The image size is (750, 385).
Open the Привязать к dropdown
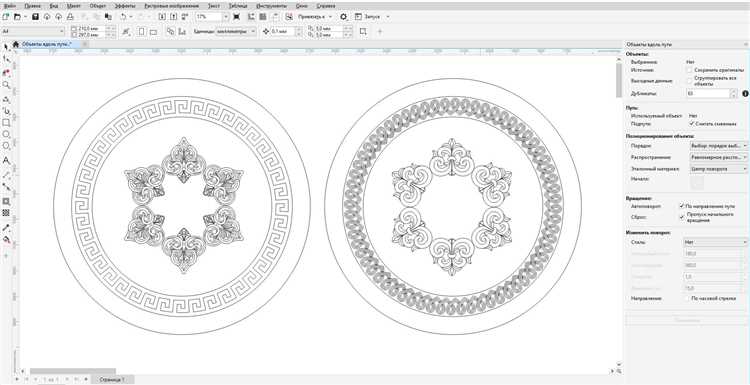pos(315,17)
